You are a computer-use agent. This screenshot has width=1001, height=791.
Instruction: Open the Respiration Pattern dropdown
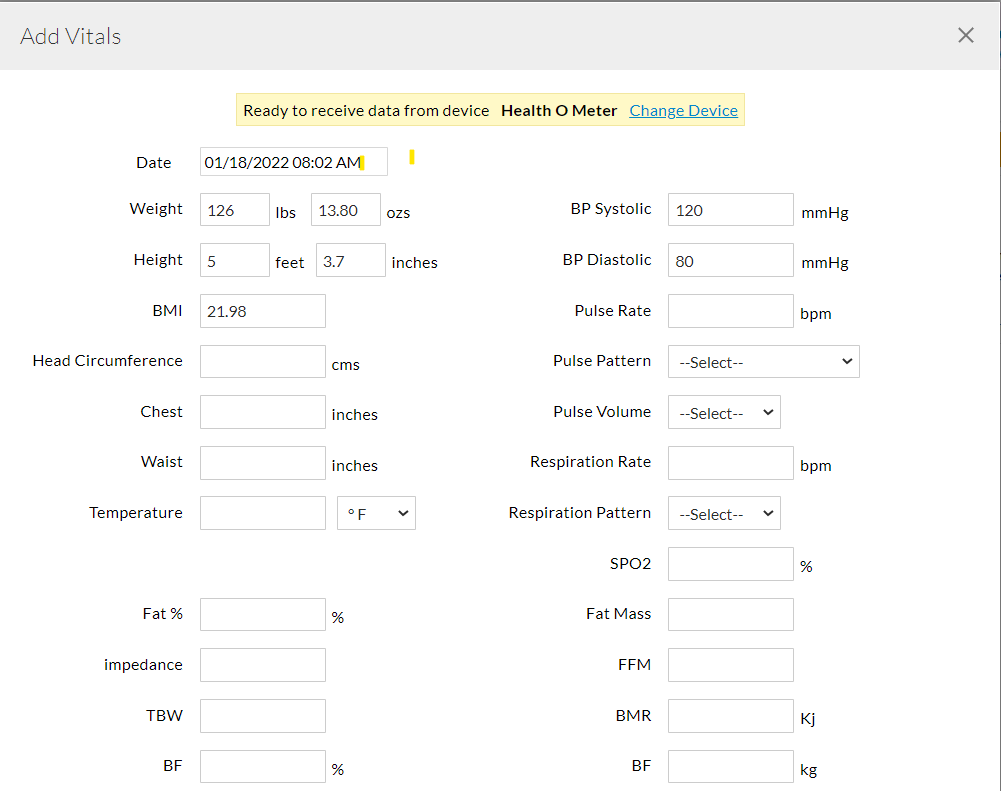pos(723,514)
